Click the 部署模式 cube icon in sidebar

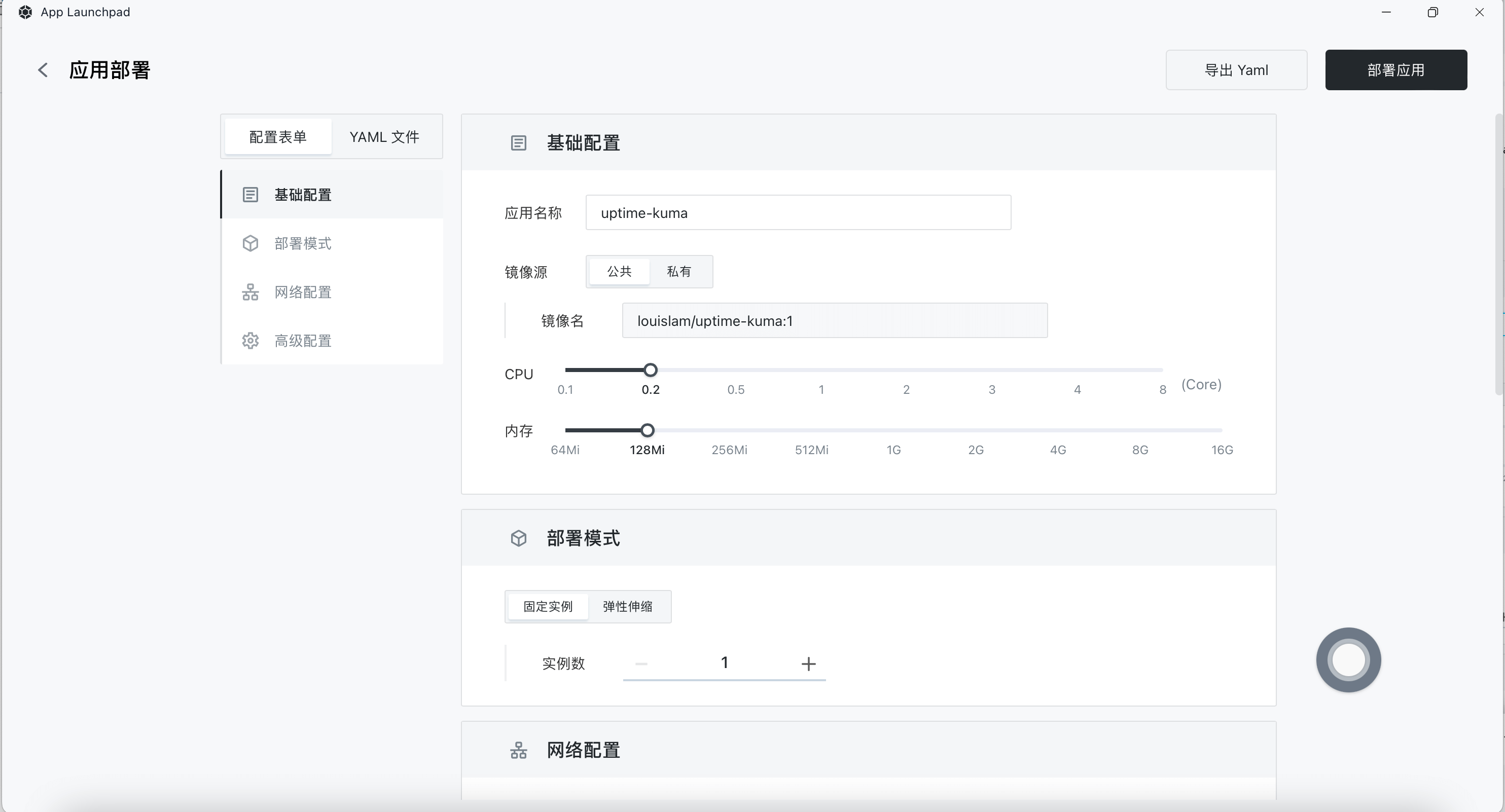point(250,243)
